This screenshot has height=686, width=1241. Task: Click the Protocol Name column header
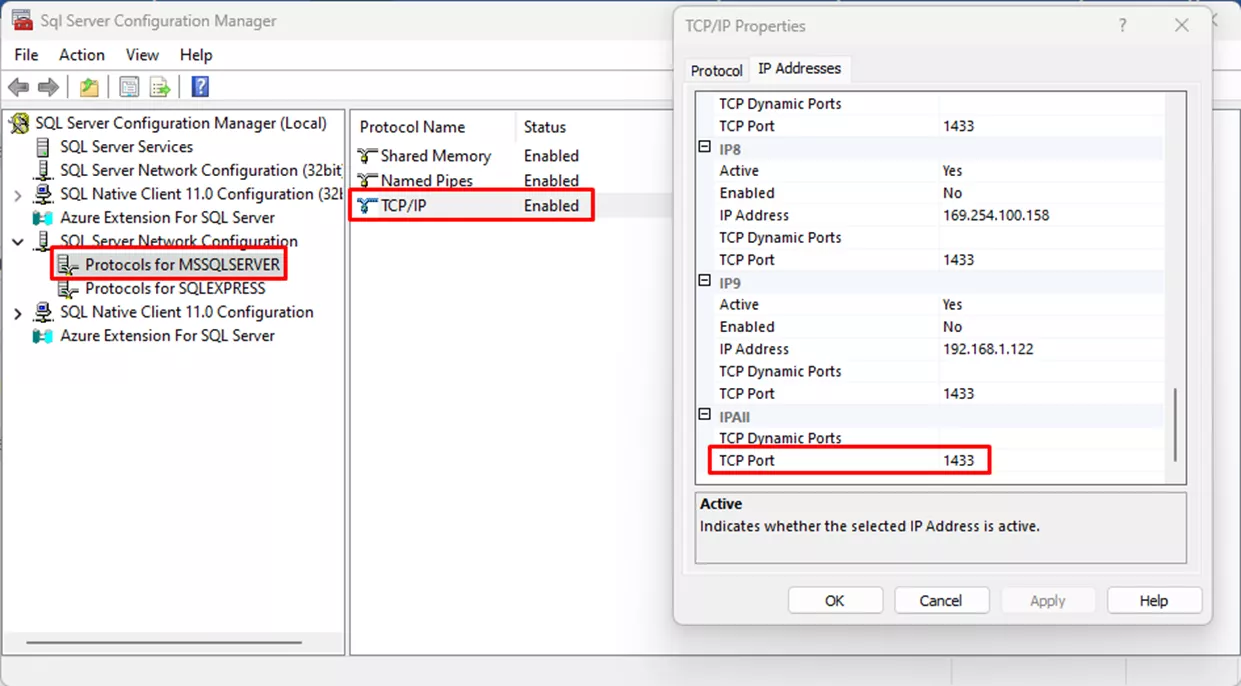(433, 127)
